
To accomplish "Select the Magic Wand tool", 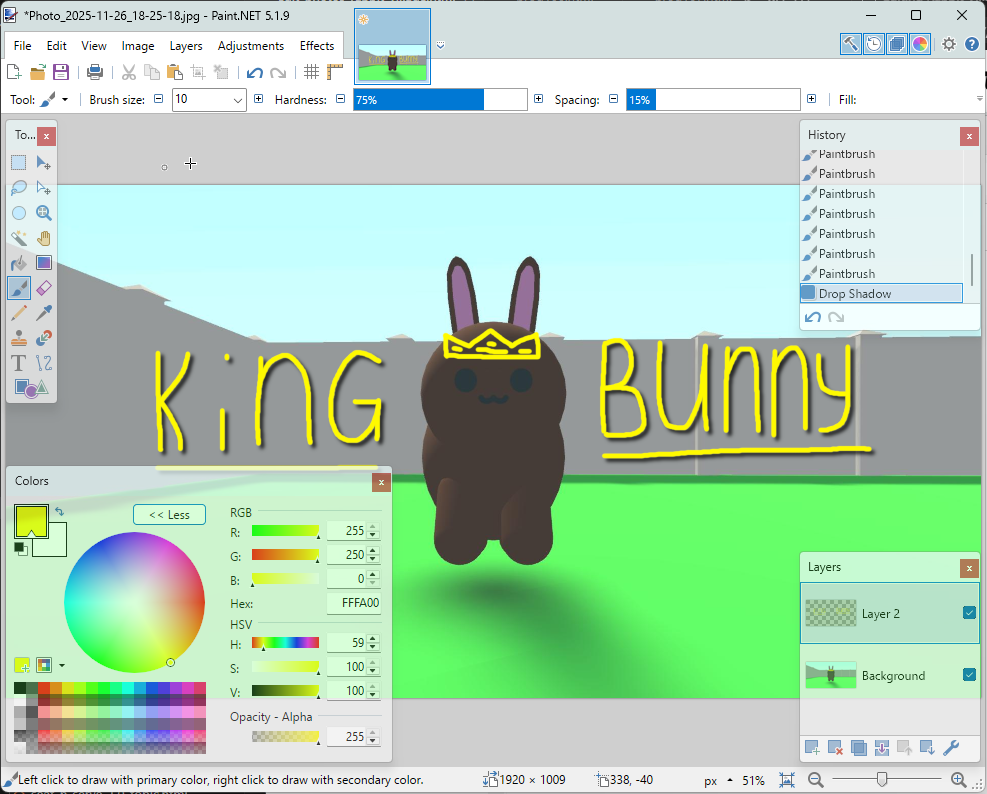I will (19, 238).
